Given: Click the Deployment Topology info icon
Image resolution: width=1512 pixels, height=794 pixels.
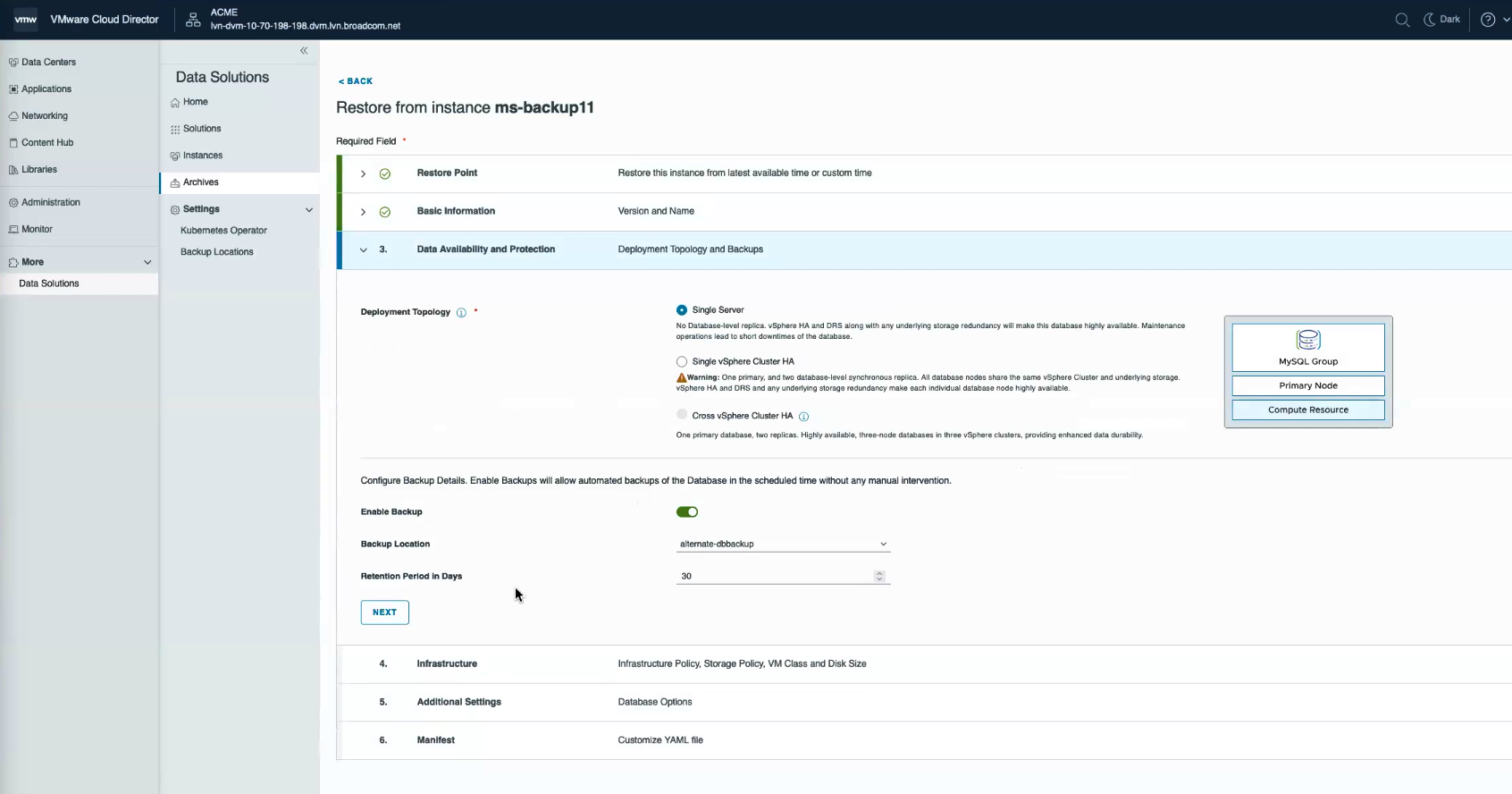Looking at the screenshot, I should coord(461,313).
